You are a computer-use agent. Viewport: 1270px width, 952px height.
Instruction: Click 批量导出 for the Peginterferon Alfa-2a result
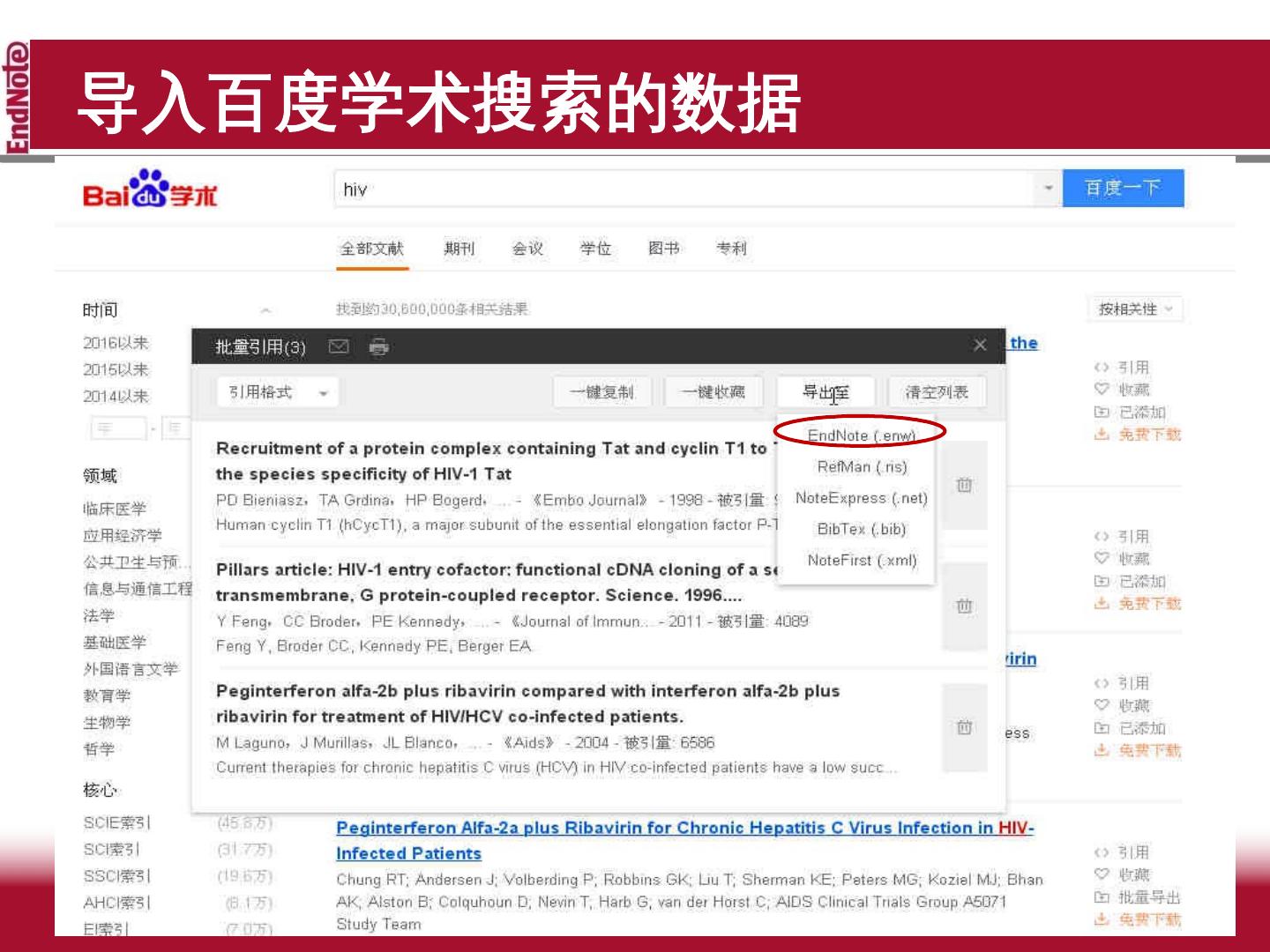pyautogui.click(x=1138, y=897)
